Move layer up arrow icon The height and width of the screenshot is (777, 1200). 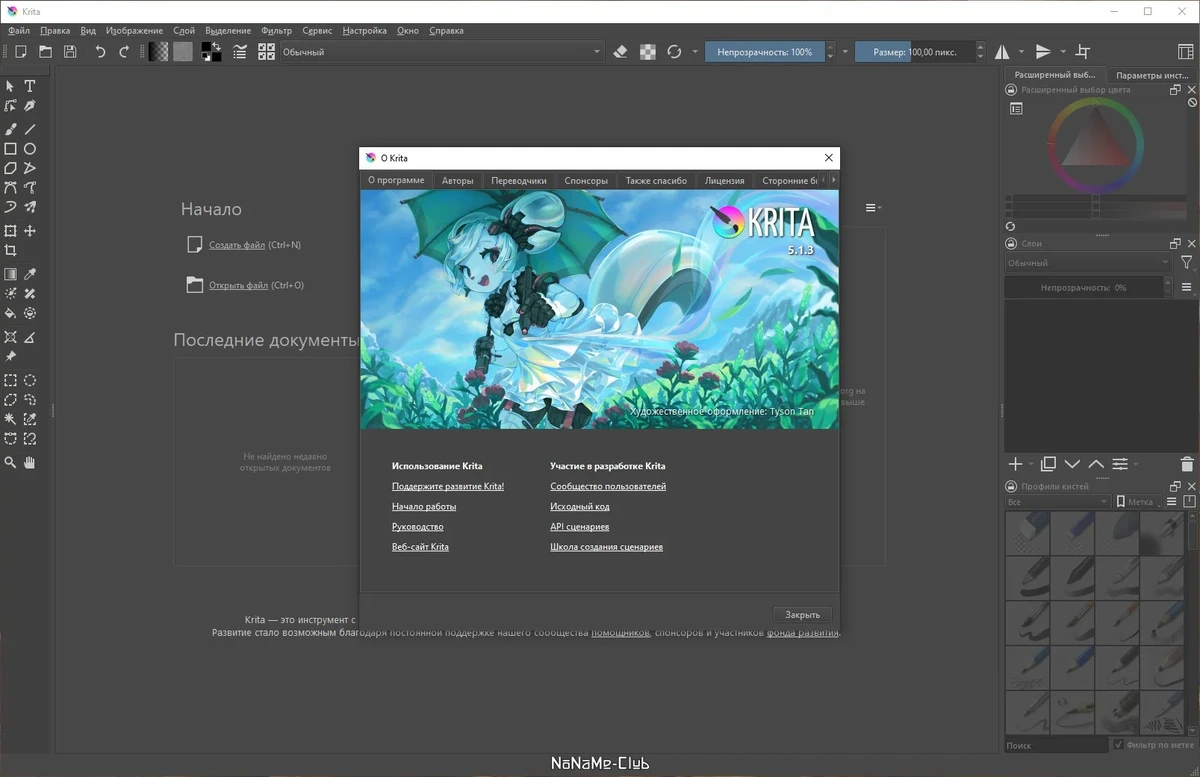[1096, 464]
